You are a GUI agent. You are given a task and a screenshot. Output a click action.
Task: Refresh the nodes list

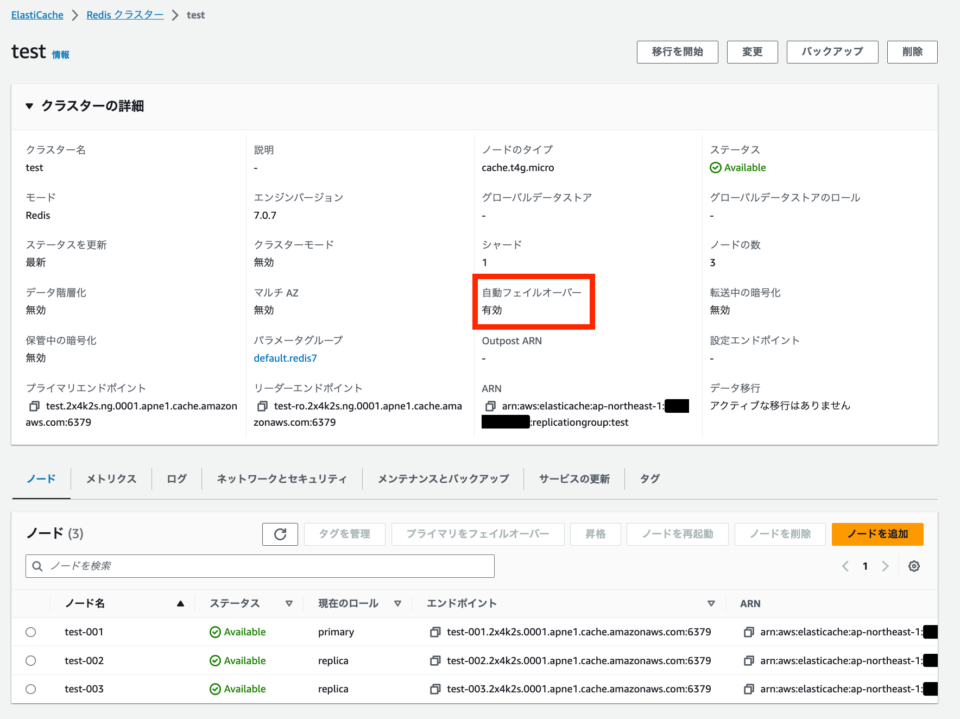[x=279, y=533]
